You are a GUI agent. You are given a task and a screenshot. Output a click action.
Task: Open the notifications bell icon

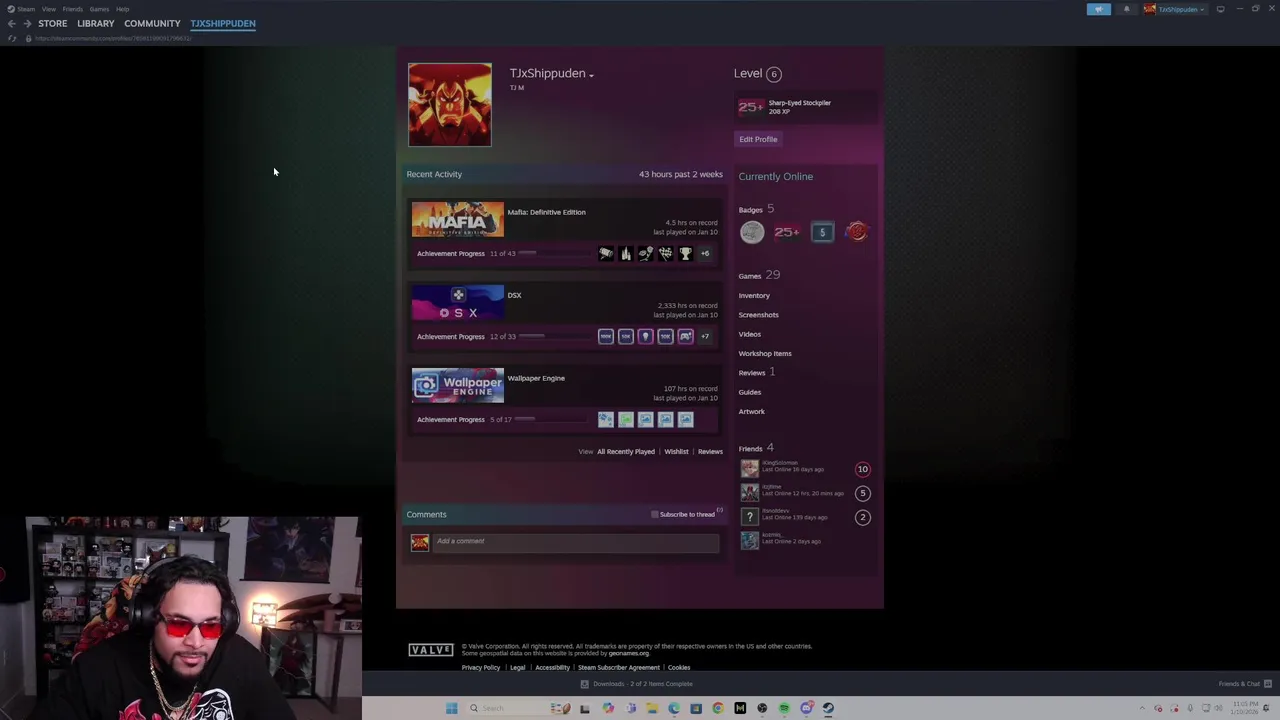[1126, 9]
